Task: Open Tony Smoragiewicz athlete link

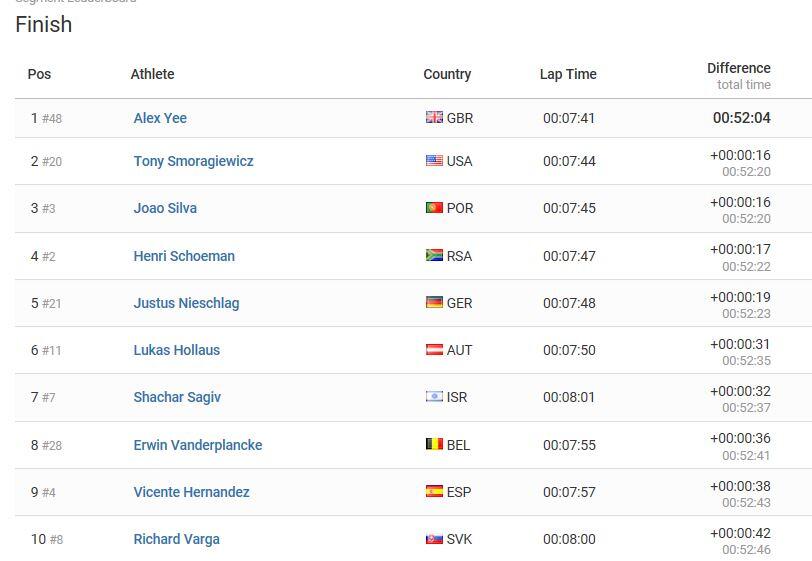Action: [193, 161]
